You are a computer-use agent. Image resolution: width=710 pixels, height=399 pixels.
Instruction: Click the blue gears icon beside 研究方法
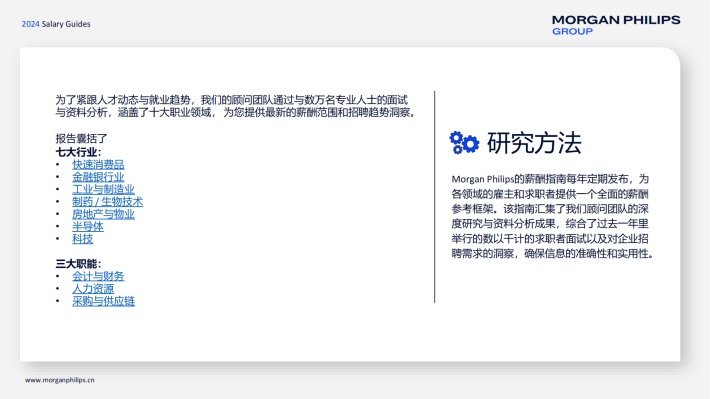[464, 143]
